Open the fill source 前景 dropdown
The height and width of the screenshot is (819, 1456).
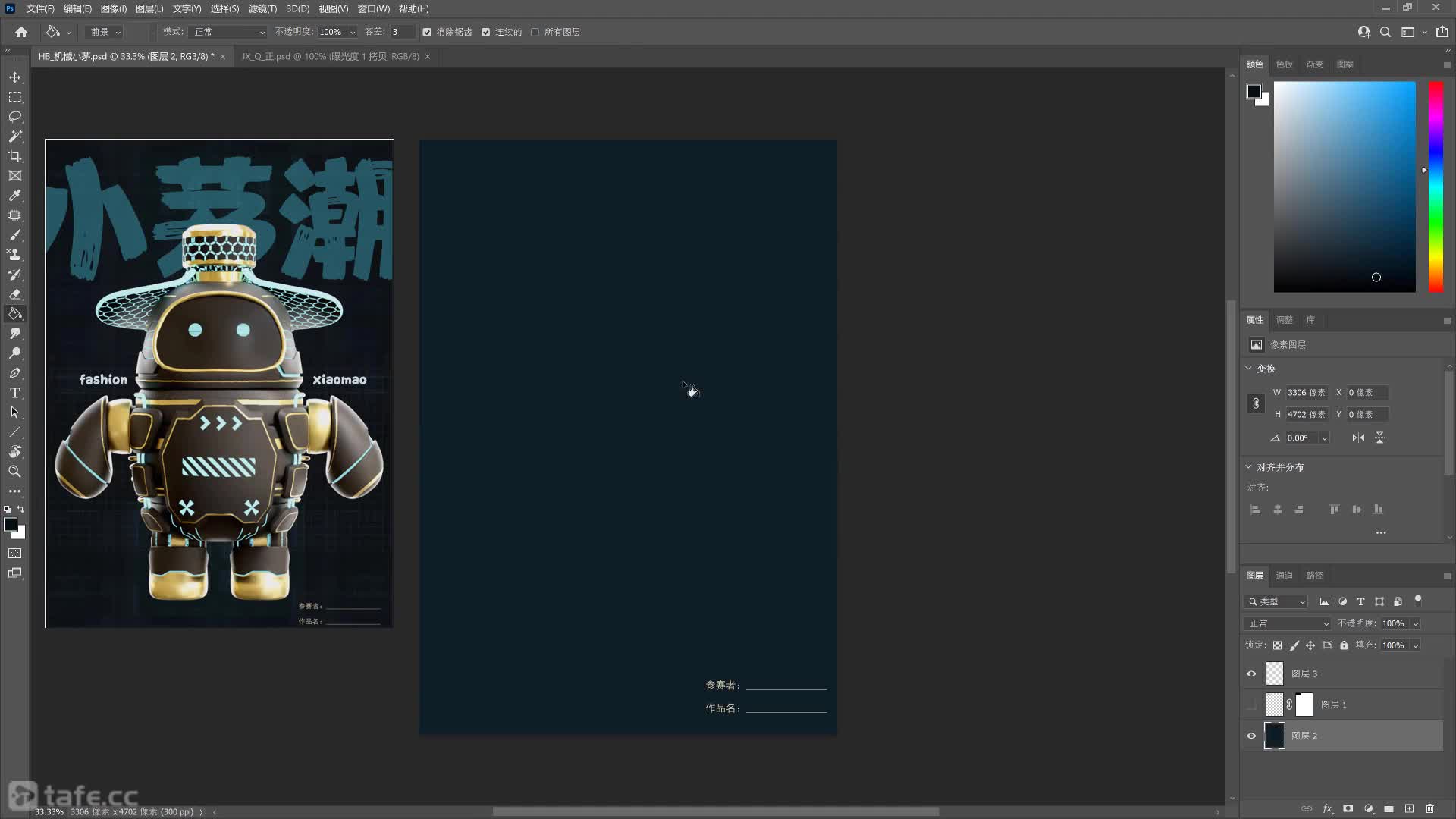click(x=105, y=32)
